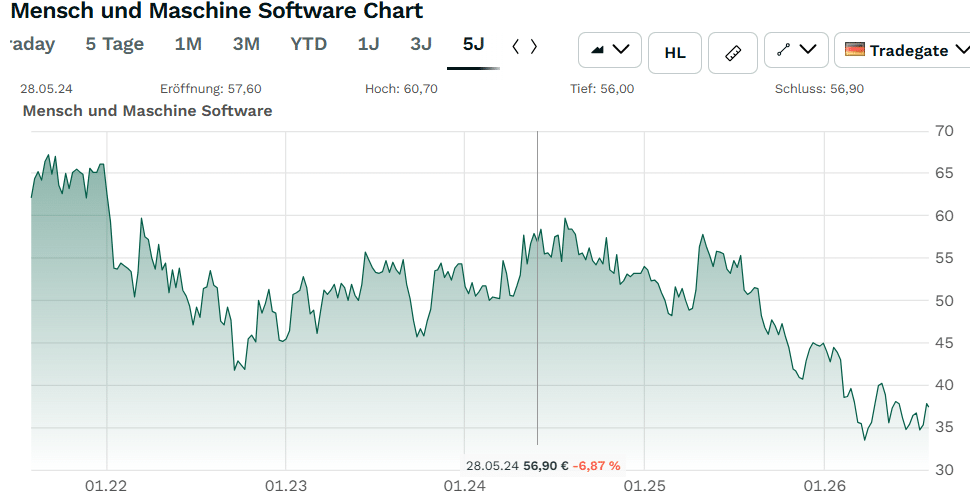
Task: Click the 60 y-axis label
Action: click(944, 216)
